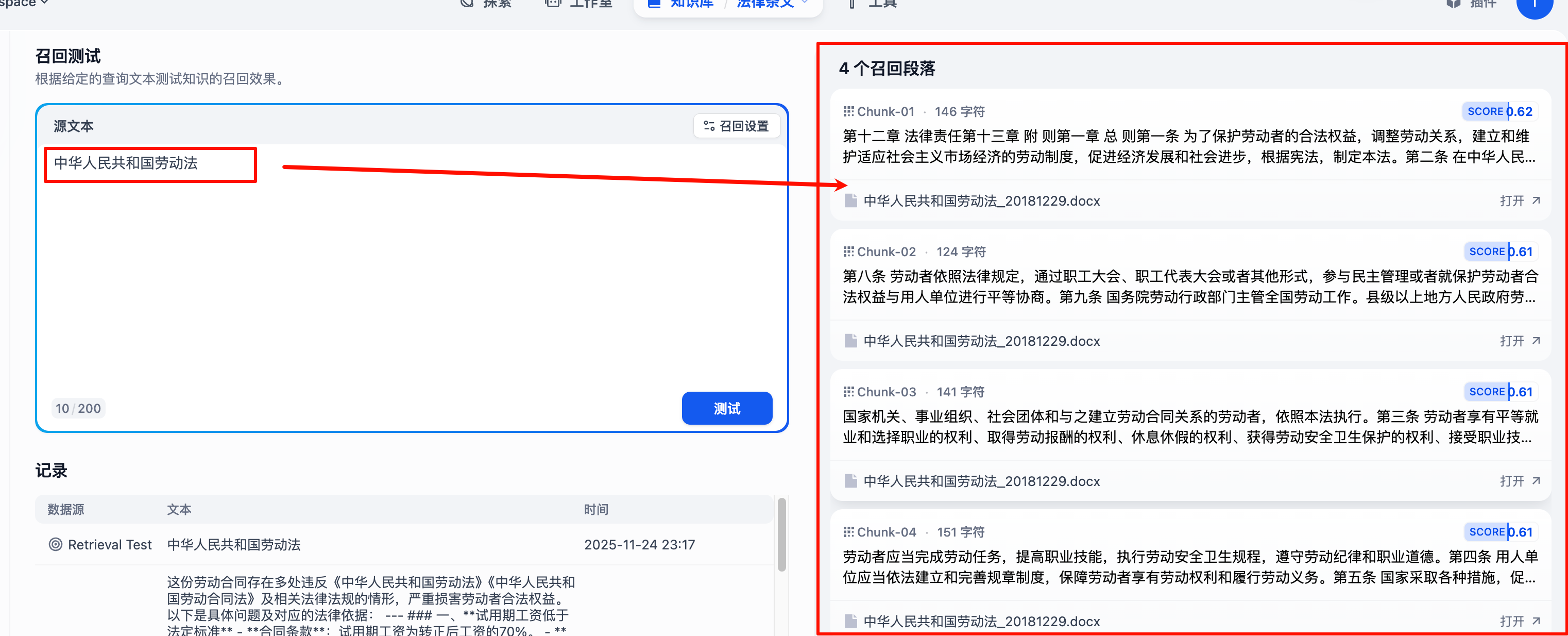Click document icon under Chunk-02
1568x636 pixels.
pos(850,341)
